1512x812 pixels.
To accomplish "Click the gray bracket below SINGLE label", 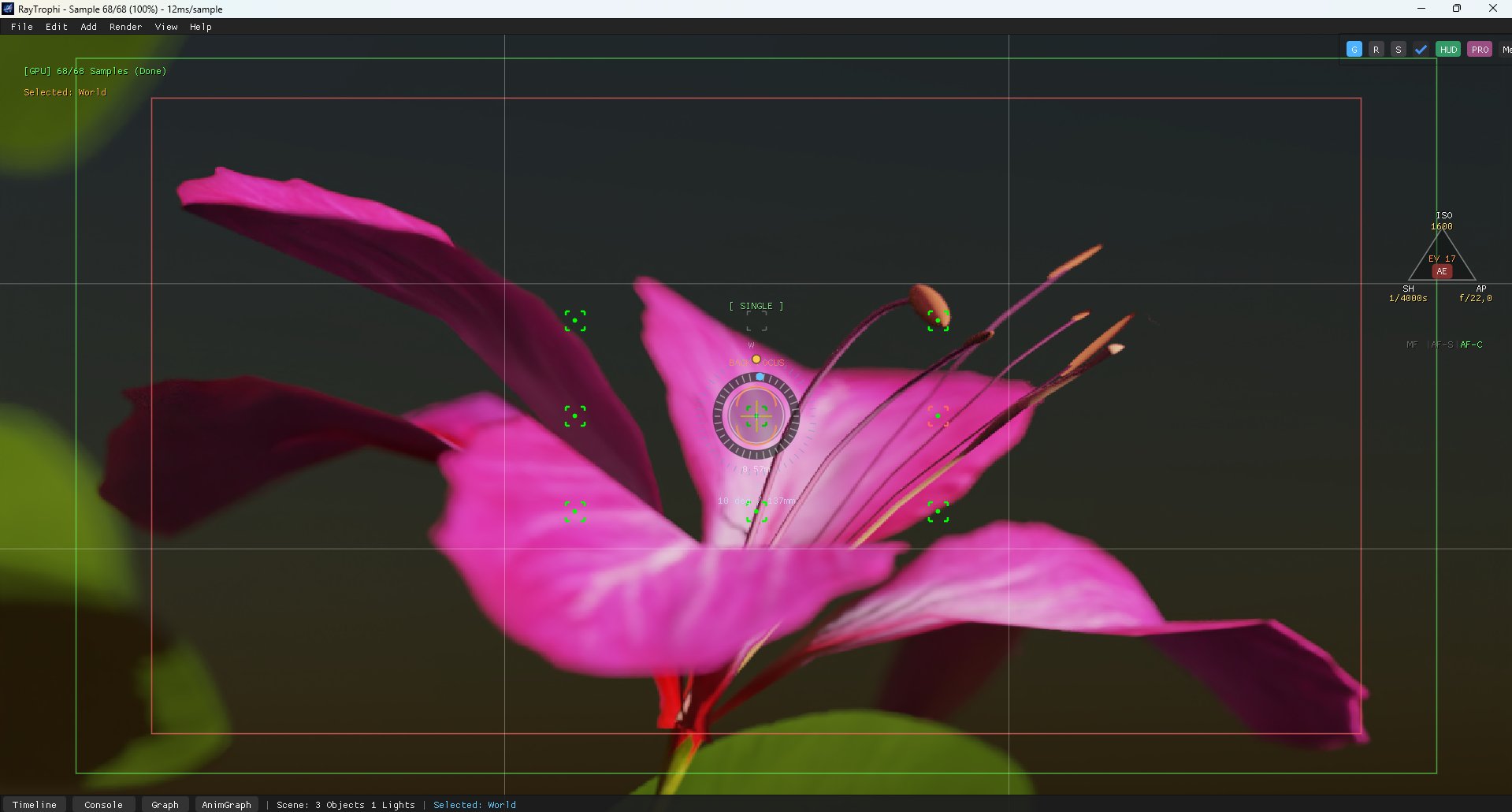I will pyautogui.click(x=756, y=321).
